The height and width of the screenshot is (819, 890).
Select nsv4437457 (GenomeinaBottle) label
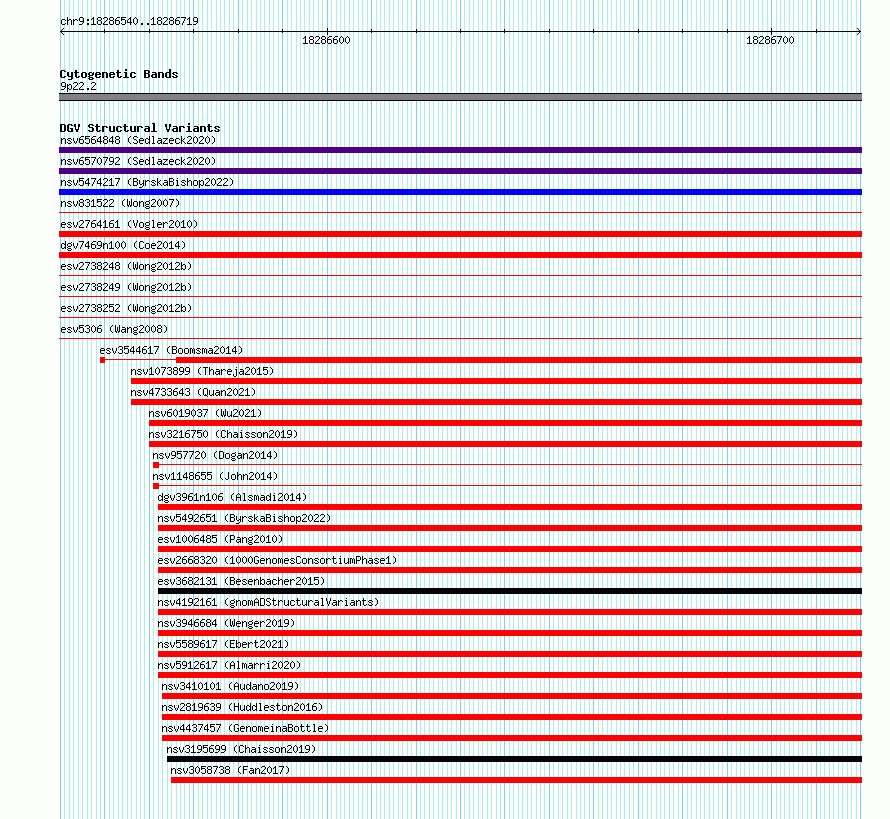(245, 728)
